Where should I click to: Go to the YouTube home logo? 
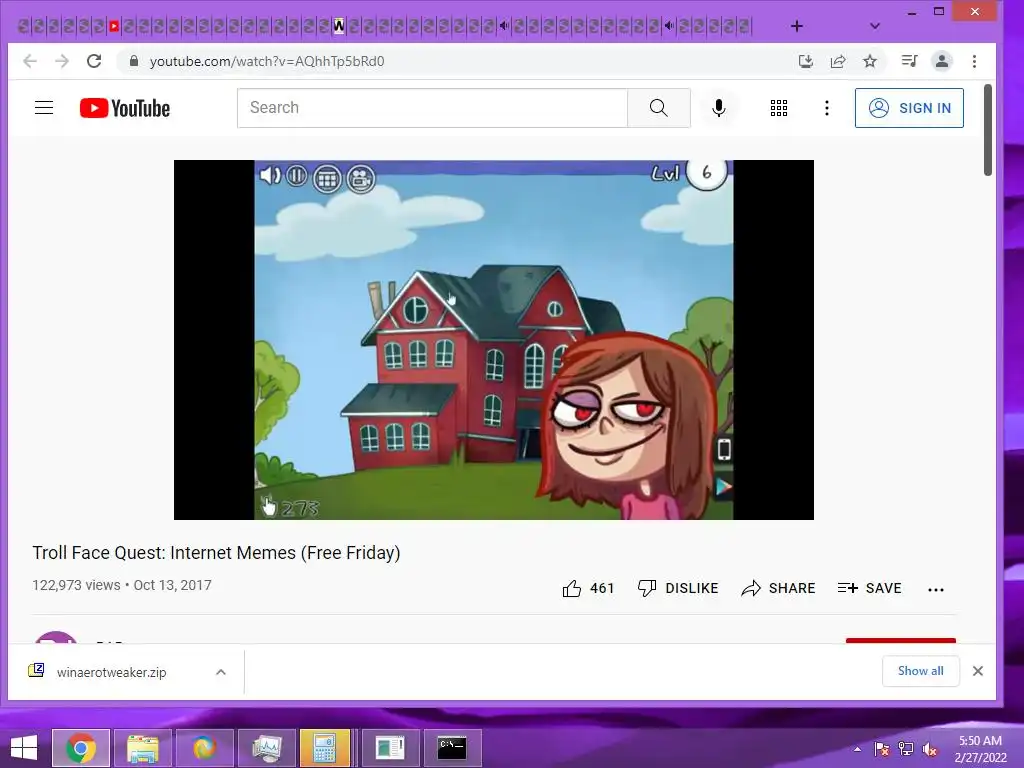click(125, 108)
